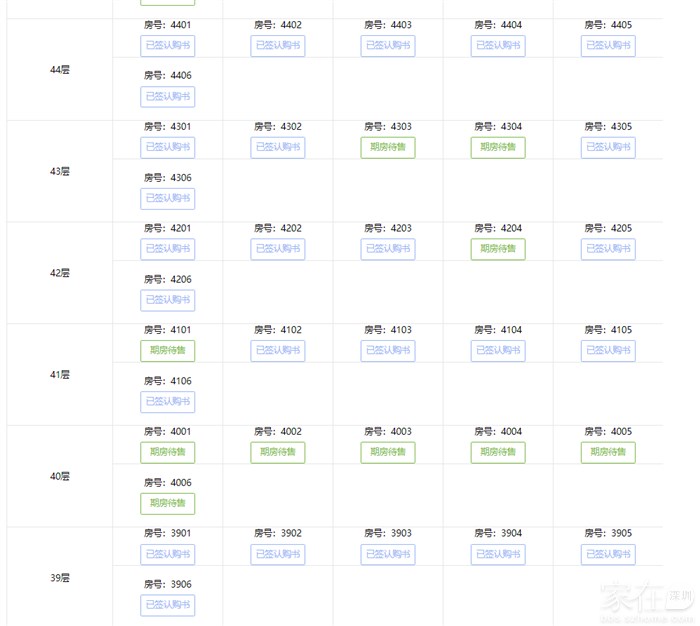The width and height of the screenshot is (700, 626).
Task: Click the 已签认购书 button under room 3901
Action: 168,554
